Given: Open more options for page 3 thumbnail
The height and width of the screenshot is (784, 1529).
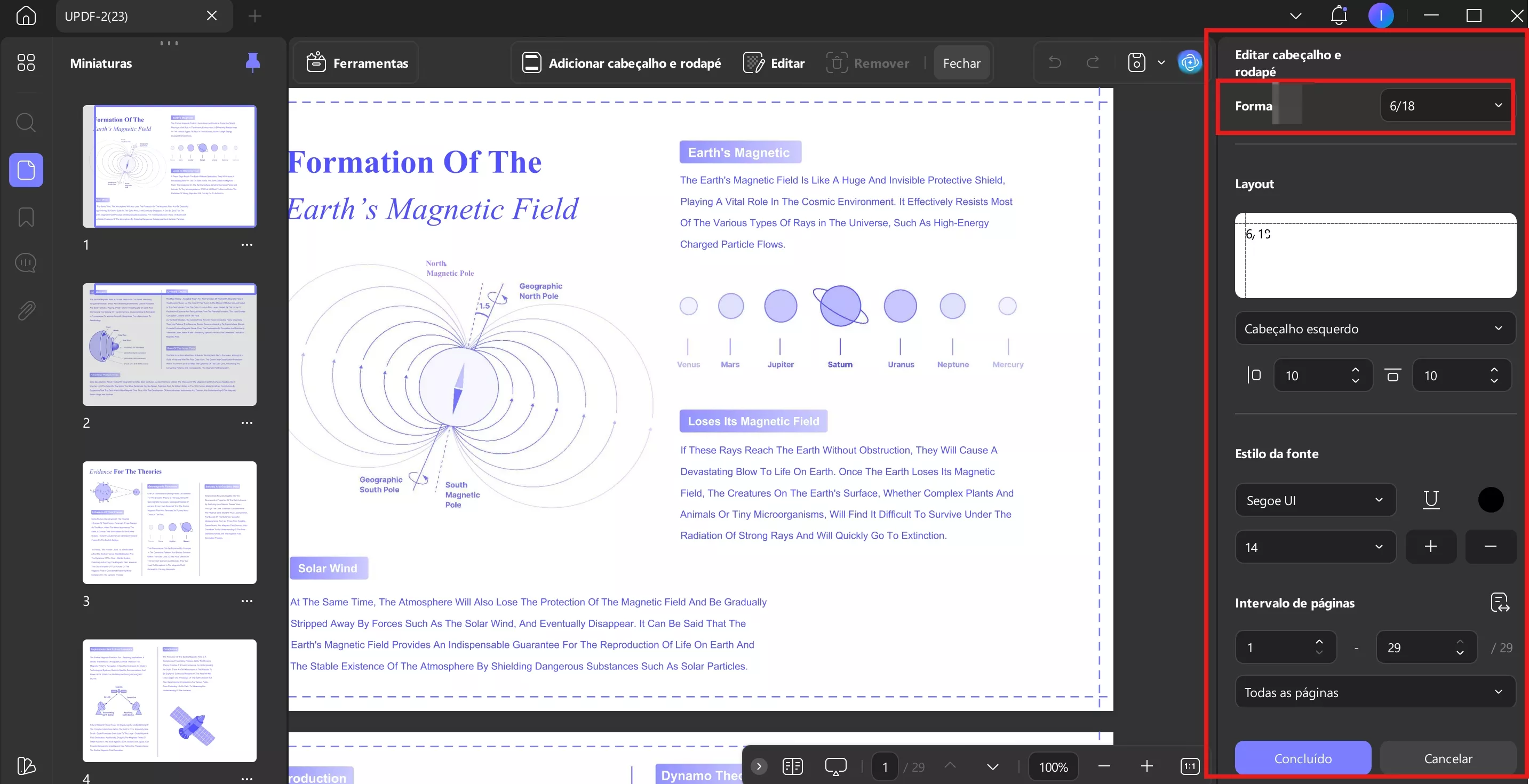Looking at the screenshot, I should pos(247,601).
